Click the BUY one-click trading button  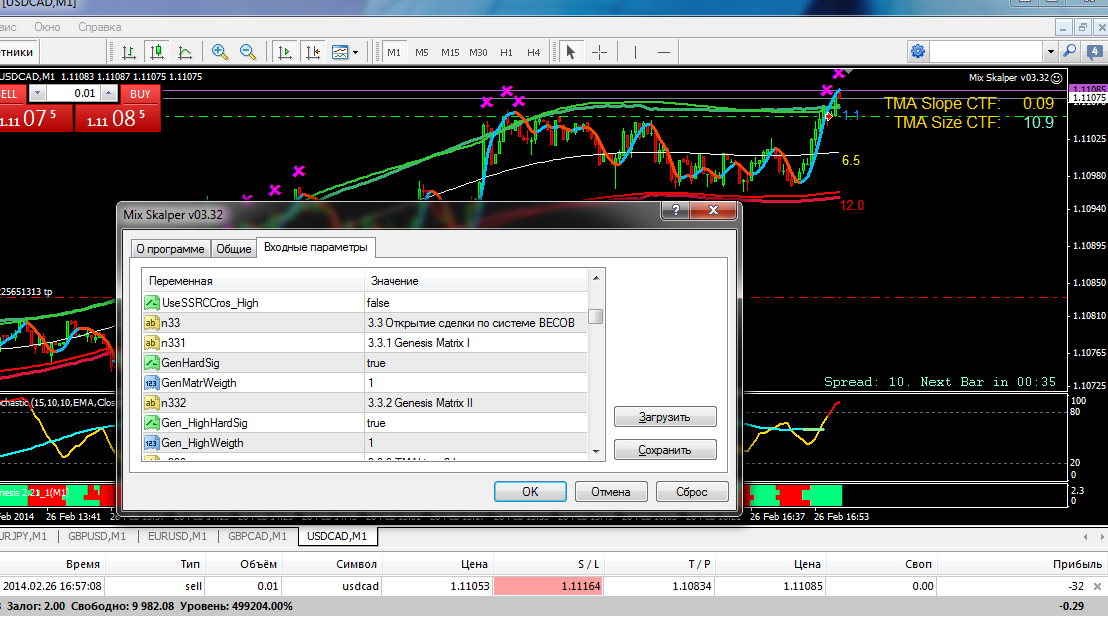click(140, 94)
